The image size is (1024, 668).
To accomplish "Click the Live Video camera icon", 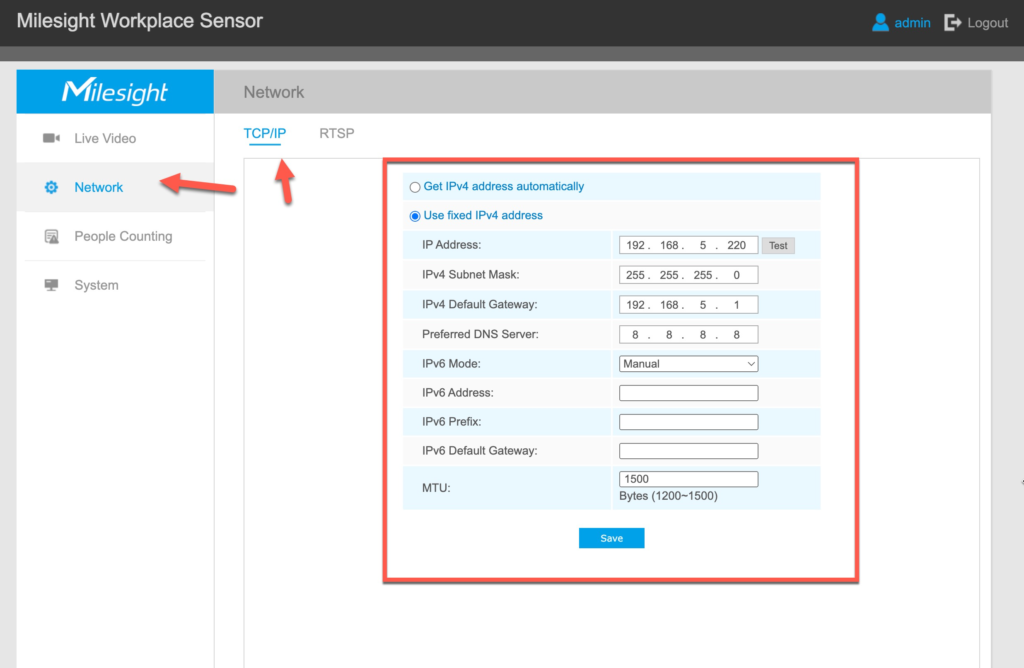I will tap(51, 138).
